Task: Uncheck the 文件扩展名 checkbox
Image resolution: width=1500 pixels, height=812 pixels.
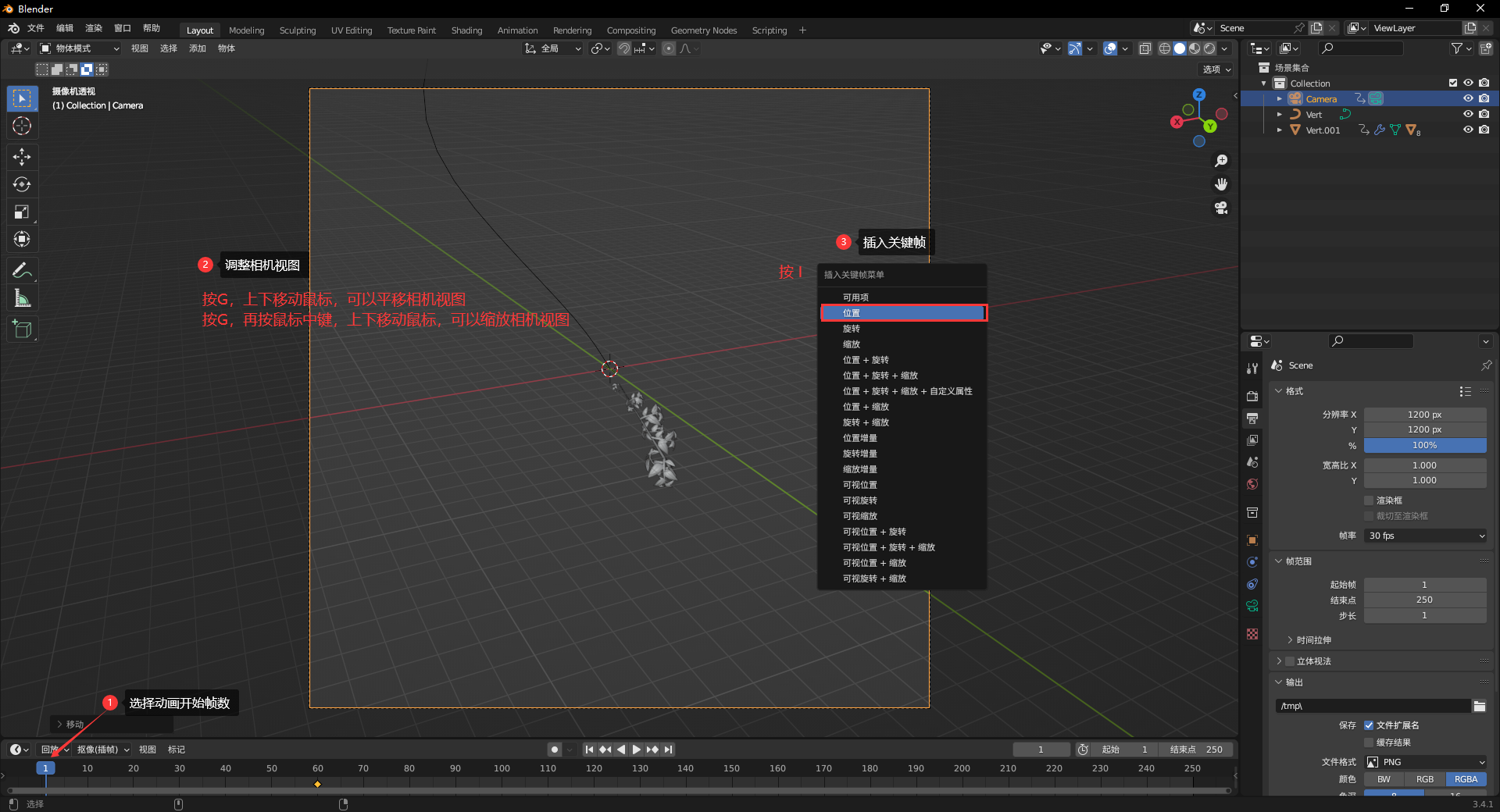Action: coord(1369,725)
